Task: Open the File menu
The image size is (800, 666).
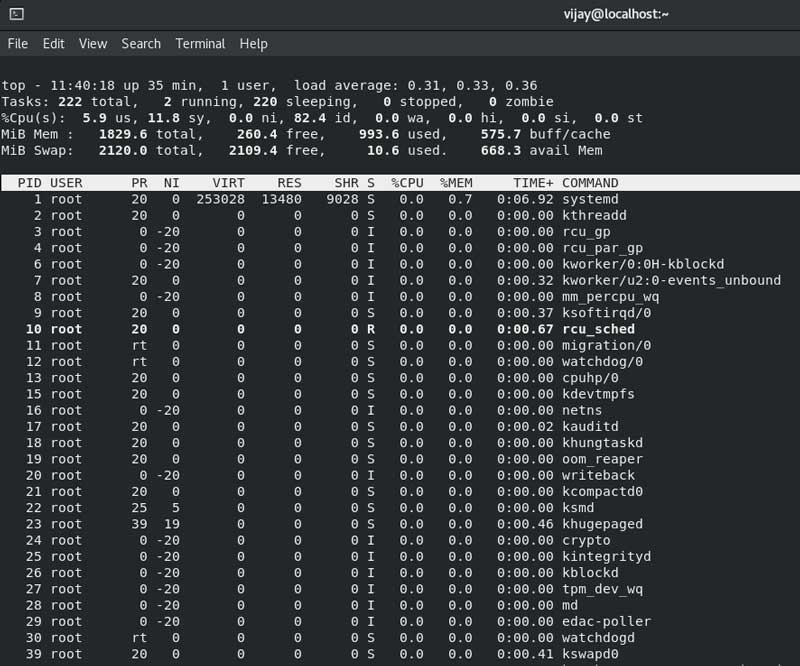Action: click(18, 44)
